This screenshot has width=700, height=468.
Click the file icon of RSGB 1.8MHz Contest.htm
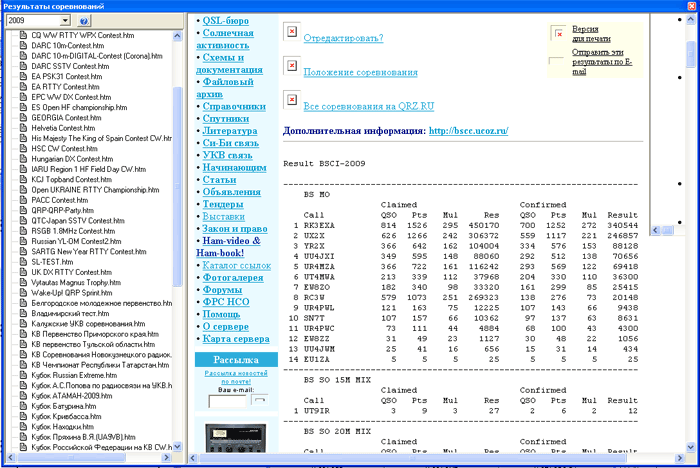(23, 231)
